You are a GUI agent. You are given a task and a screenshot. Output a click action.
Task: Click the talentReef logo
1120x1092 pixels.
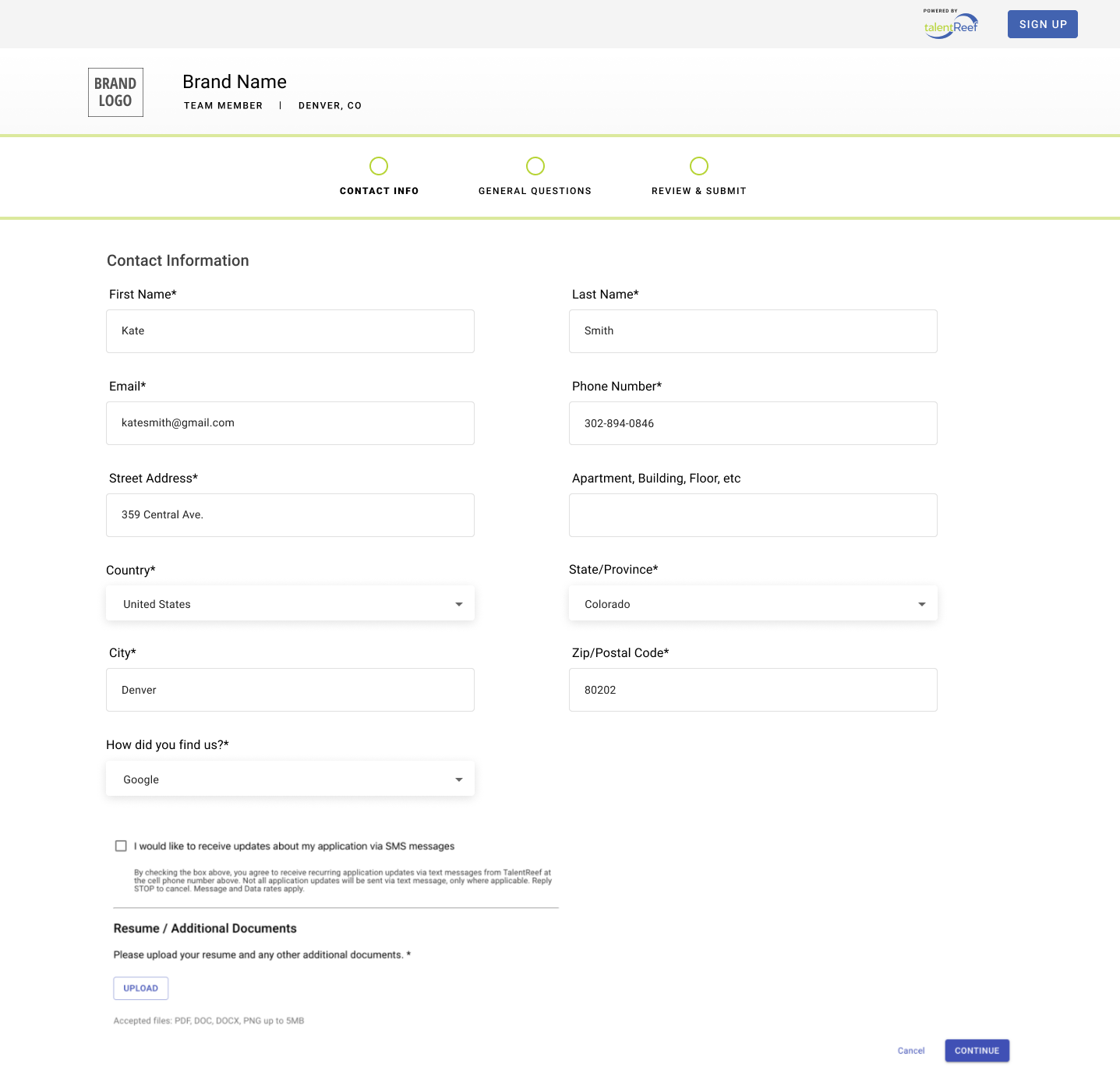(x=950, y=24)
